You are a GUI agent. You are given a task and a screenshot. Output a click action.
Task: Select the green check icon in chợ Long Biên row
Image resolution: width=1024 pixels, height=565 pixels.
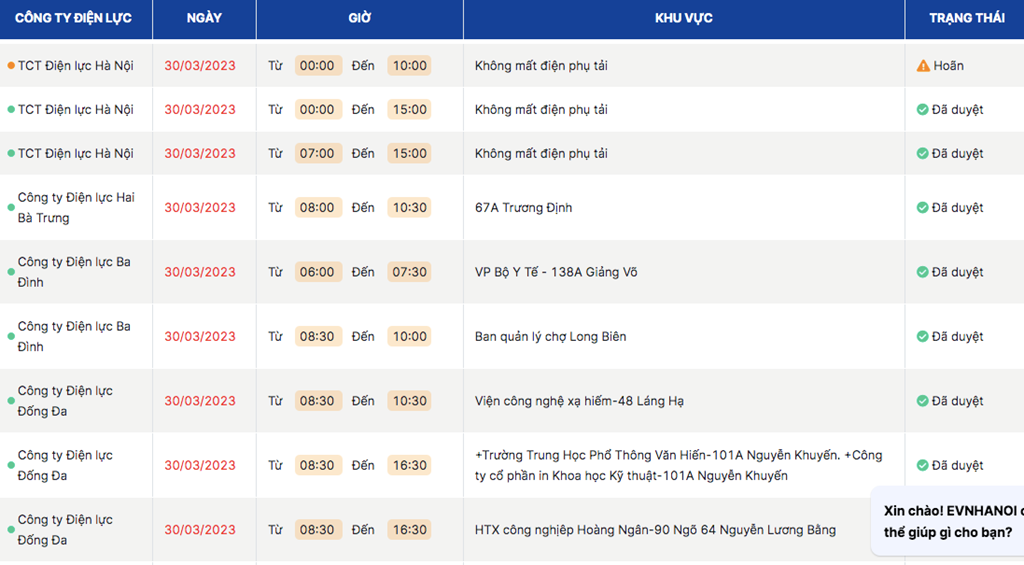(x=923, y=337)
